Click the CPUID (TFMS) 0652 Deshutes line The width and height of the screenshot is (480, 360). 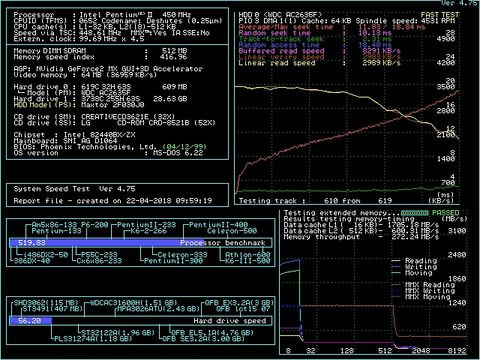[x=118, y=21]
